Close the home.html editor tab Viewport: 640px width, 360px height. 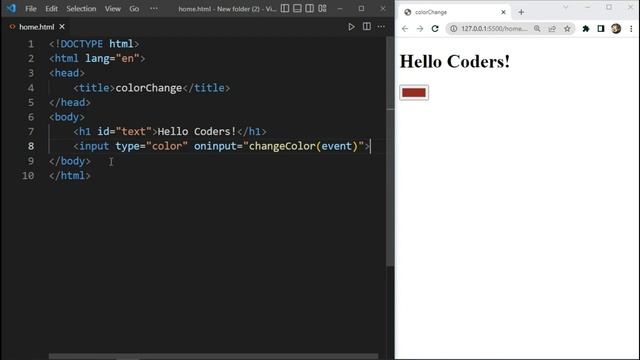tap(62, 27)
